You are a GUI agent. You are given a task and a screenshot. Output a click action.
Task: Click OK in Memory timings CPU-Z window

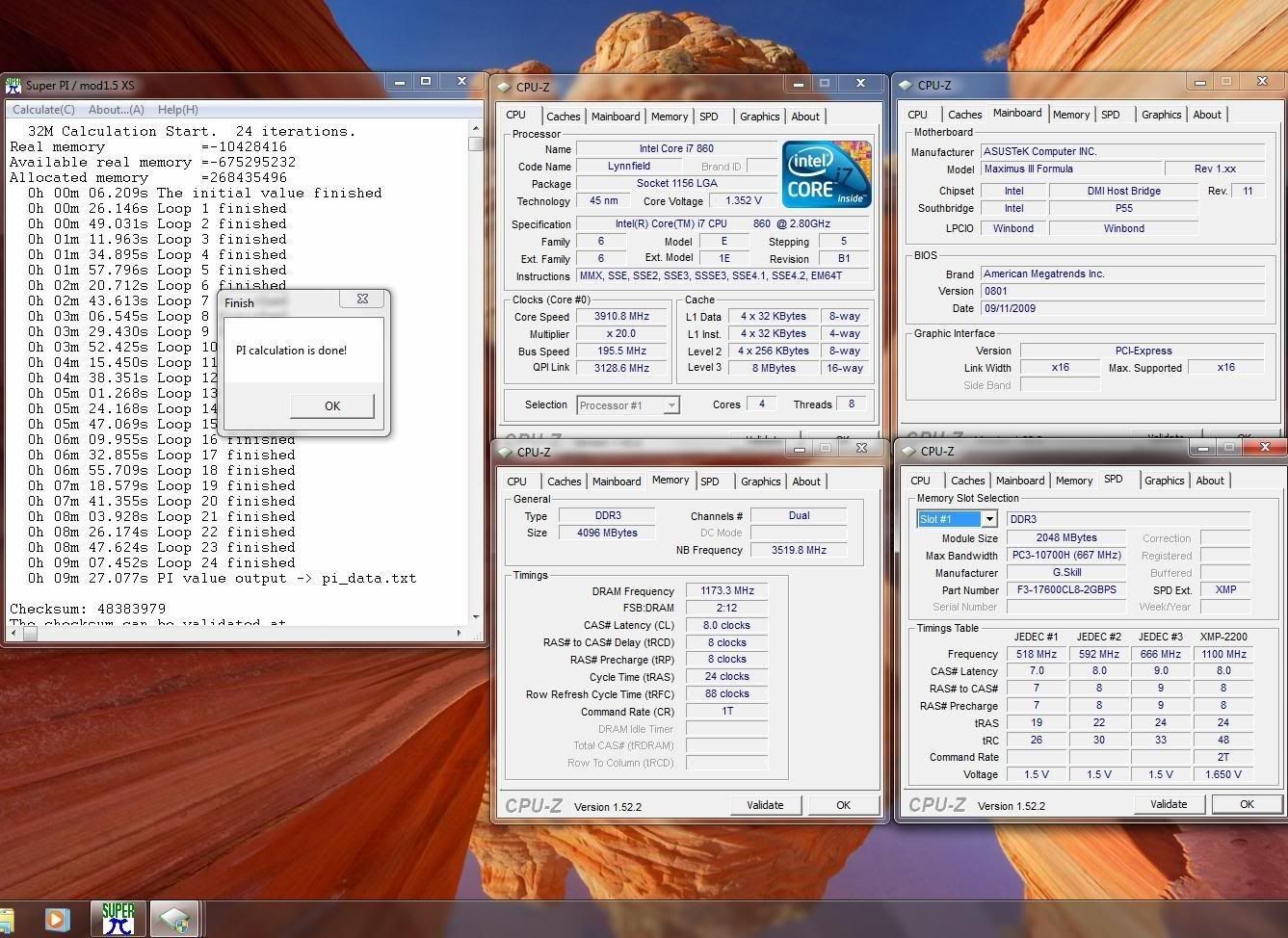click(843, 805)
